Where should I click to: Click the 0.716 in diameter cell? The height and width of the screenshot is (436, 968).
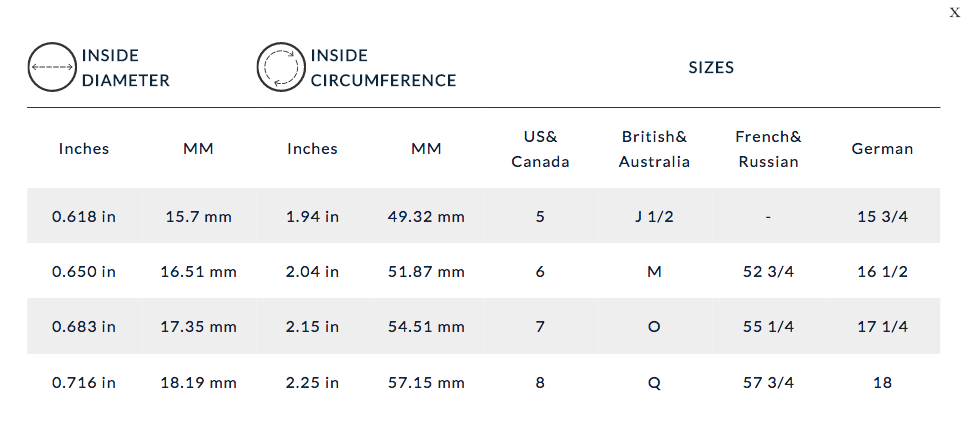(84, 382)
